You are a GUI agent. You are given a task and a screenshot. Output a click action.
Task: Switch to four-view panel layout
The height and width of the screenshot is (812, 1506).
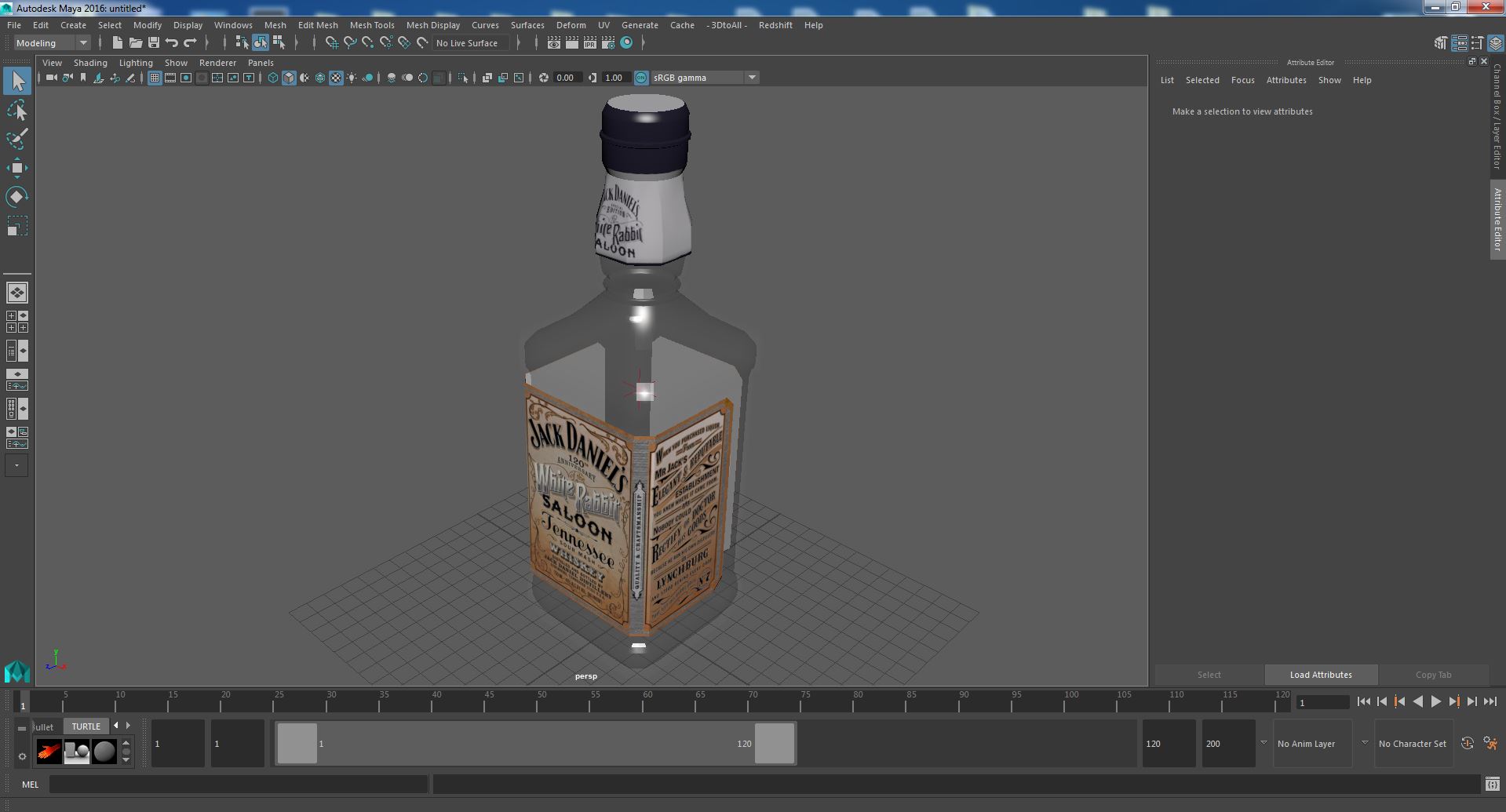(x=17, y=322)
